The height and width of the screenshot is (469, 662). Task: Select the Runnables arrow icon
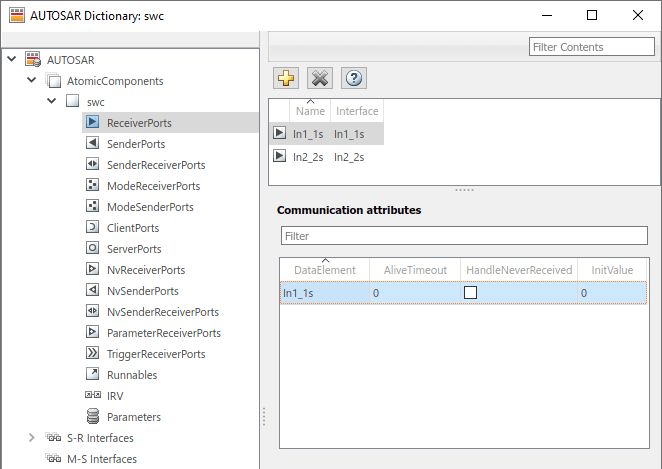click(x=92, y=375)
